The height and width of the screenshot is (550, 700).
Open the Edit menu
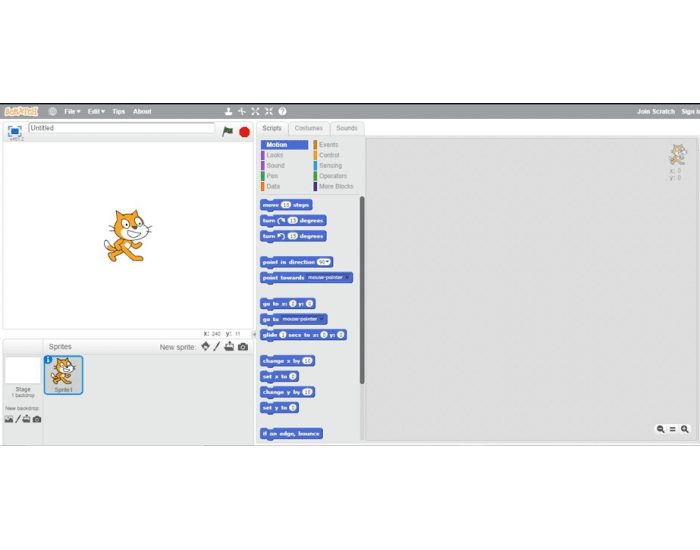point(96,111)
